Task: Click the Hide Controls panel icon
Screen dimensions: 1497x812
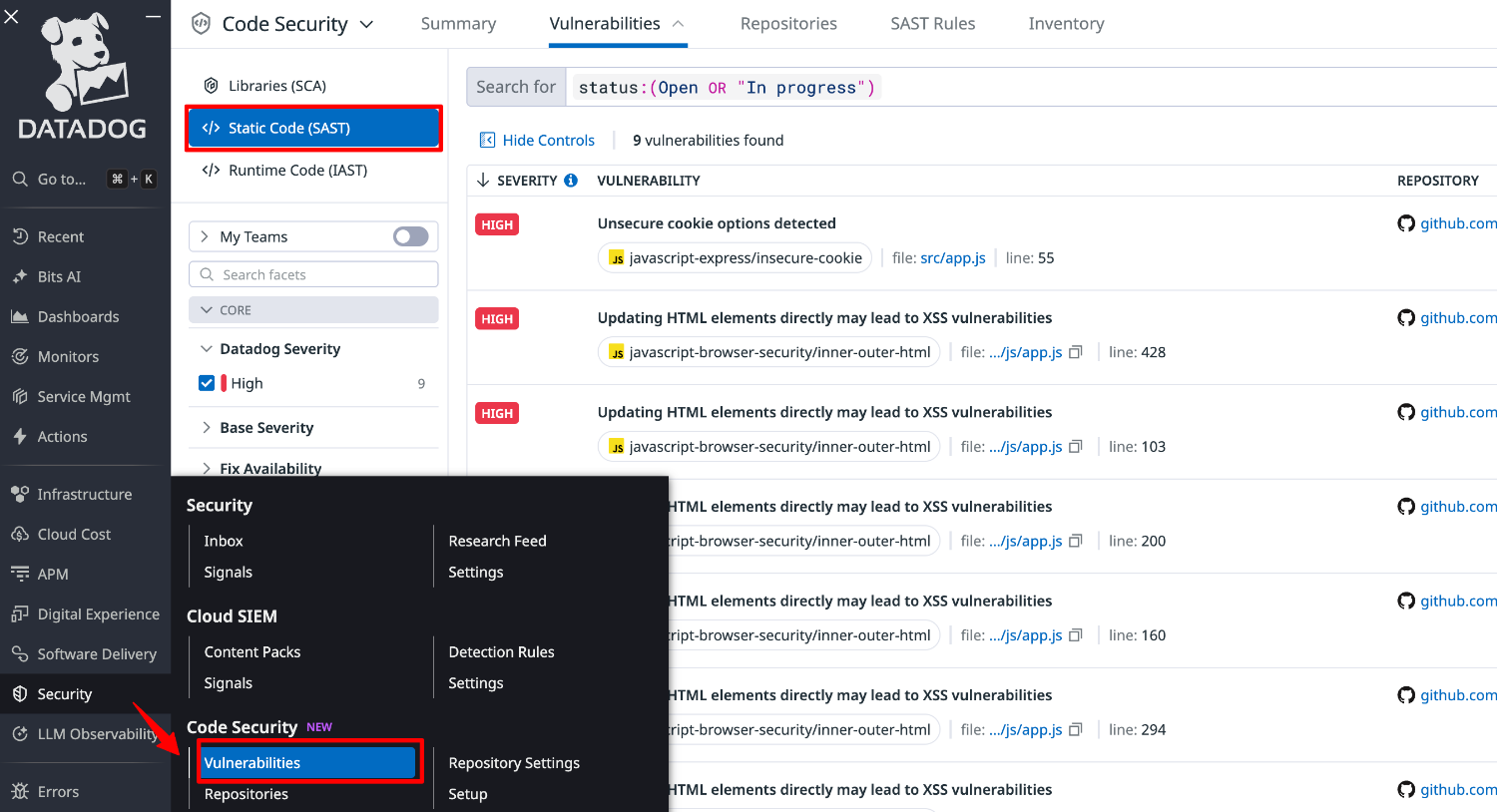Action: coord(487,141)
